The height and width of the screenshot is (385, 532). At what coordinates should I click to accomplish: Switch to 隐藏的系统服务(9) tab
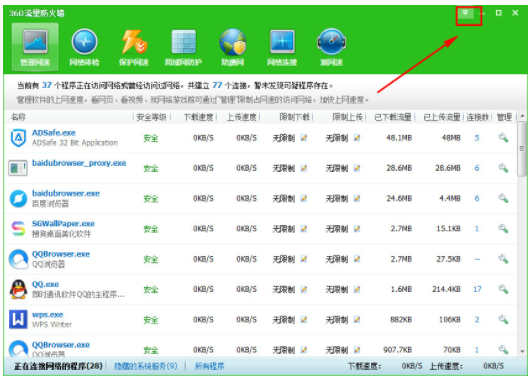tap(146, 366)
